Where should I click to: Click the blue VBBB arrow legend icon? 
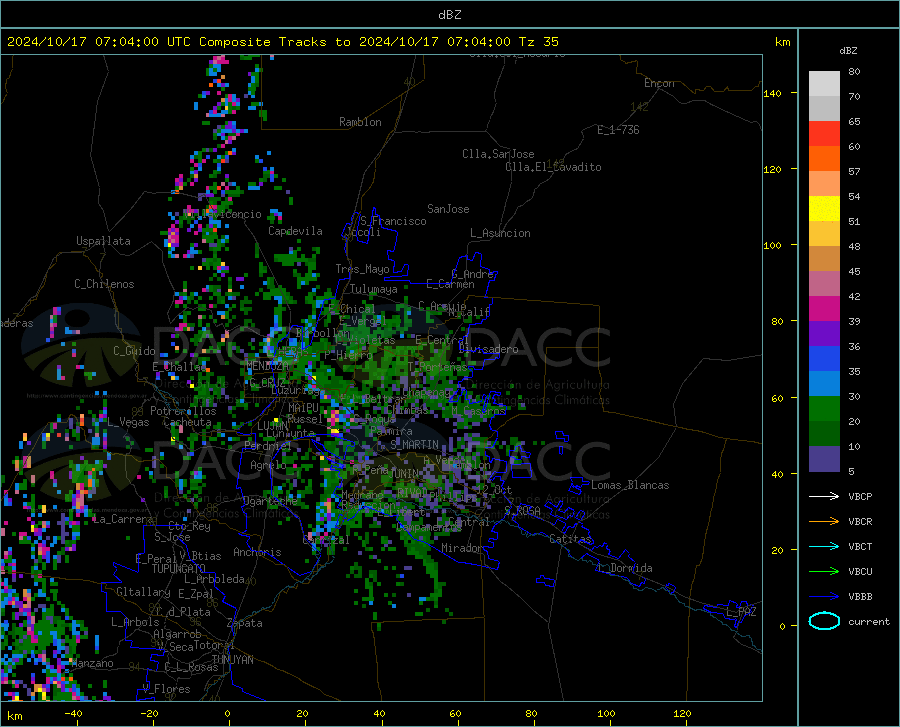point(824,597)
